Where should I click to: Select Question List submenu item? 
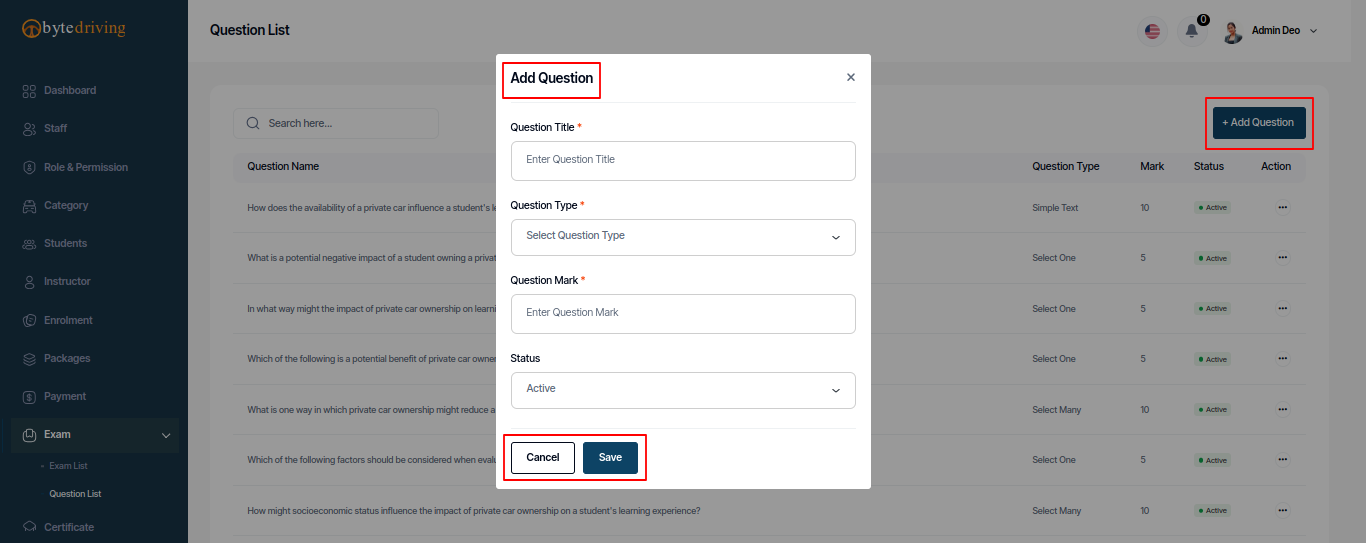[x=75, y=494]
